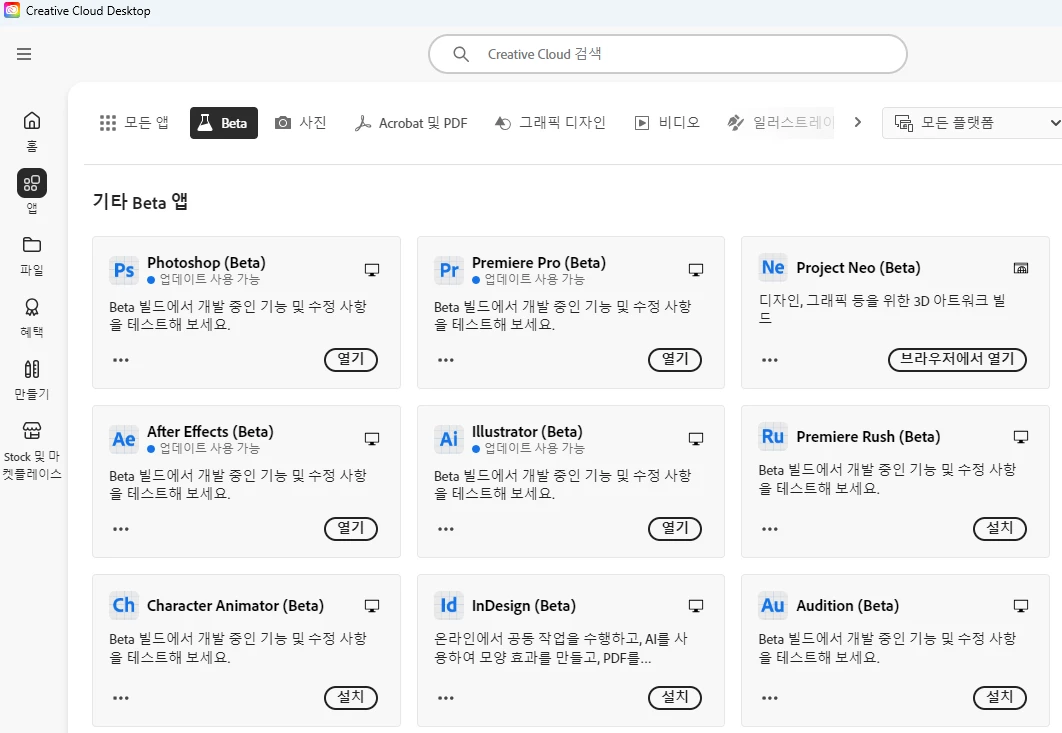
Task: Open more options for Audition (Beta)
Action: pyautogui.click(x=769, y=698)
